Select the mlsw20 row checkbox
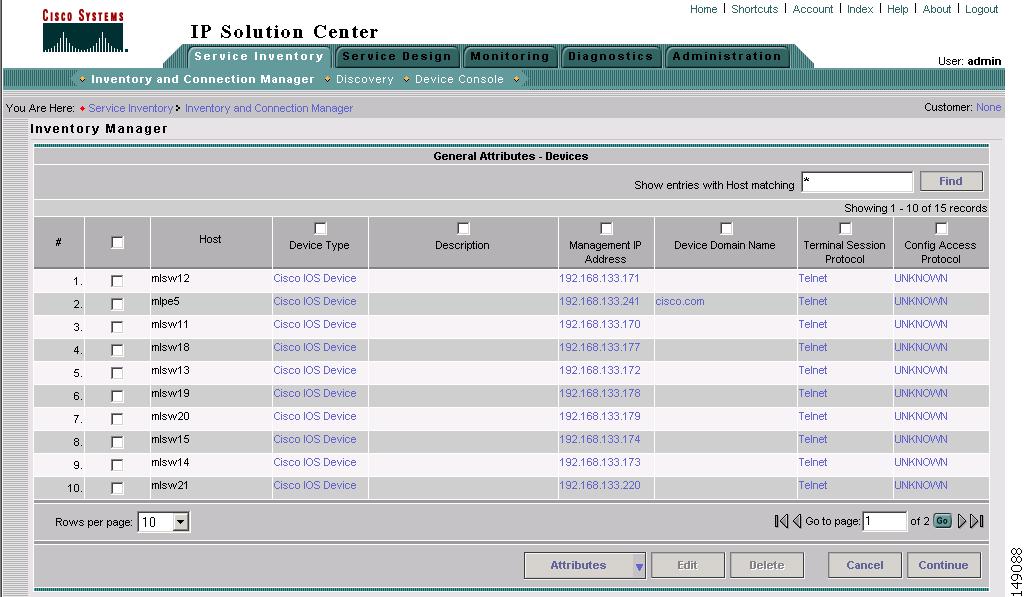 pos(117,419)
